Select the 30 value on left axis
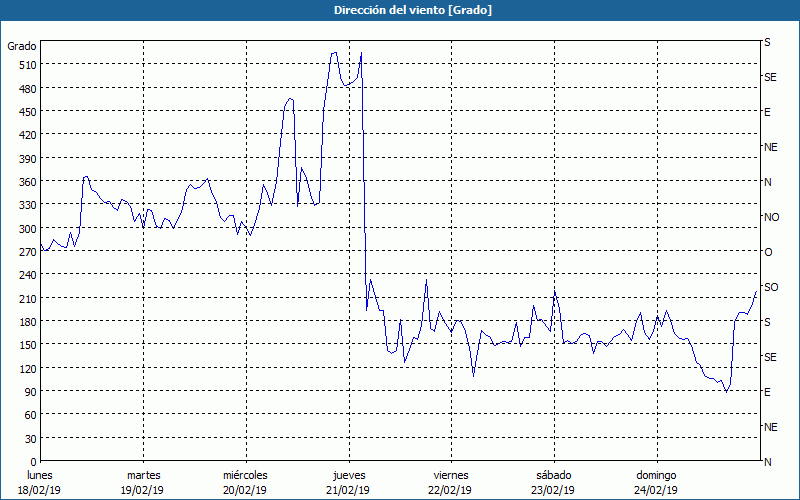This screenshot has height=500, width=800. pos(30,439)
